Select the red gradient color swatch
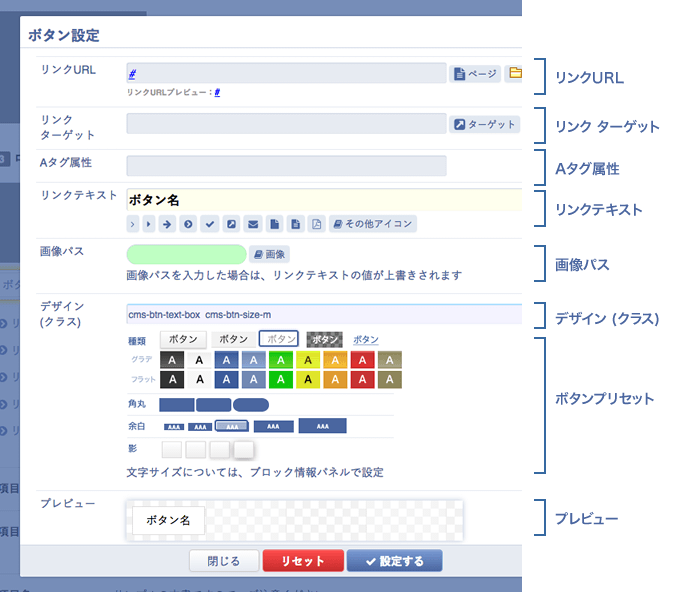The width and height of the screenshot is (680, 592). click(x=362, y=360)
